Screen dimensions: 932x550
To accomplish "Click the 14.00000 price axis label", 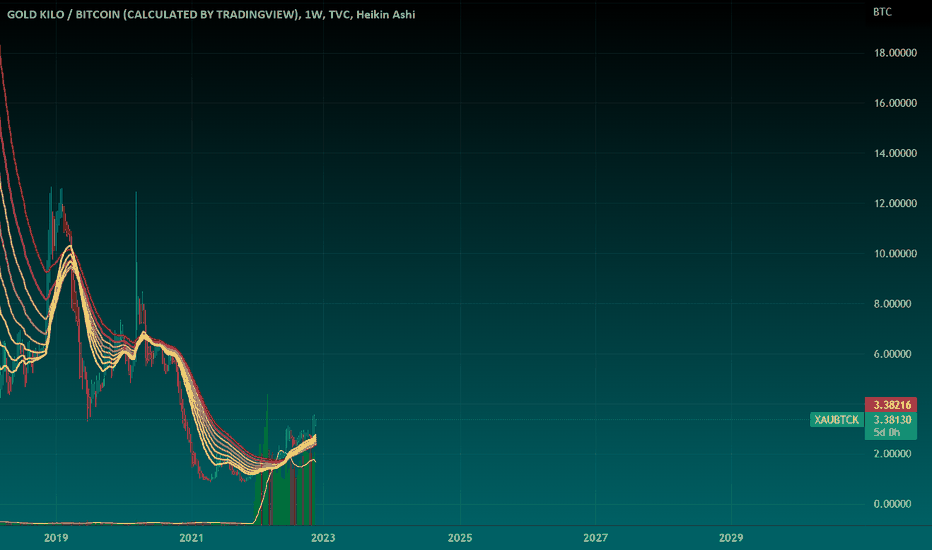I will pyautogui.click(x=895, y=153).
